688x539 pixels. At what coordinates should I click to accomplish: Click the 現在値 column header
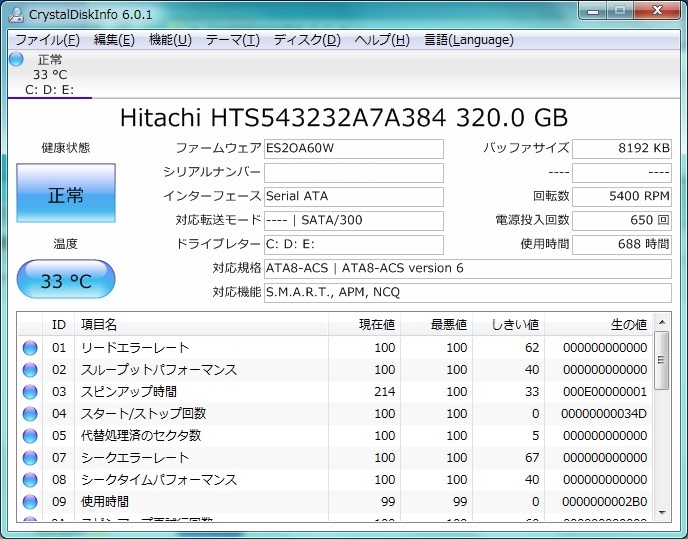tap(364, 325)
